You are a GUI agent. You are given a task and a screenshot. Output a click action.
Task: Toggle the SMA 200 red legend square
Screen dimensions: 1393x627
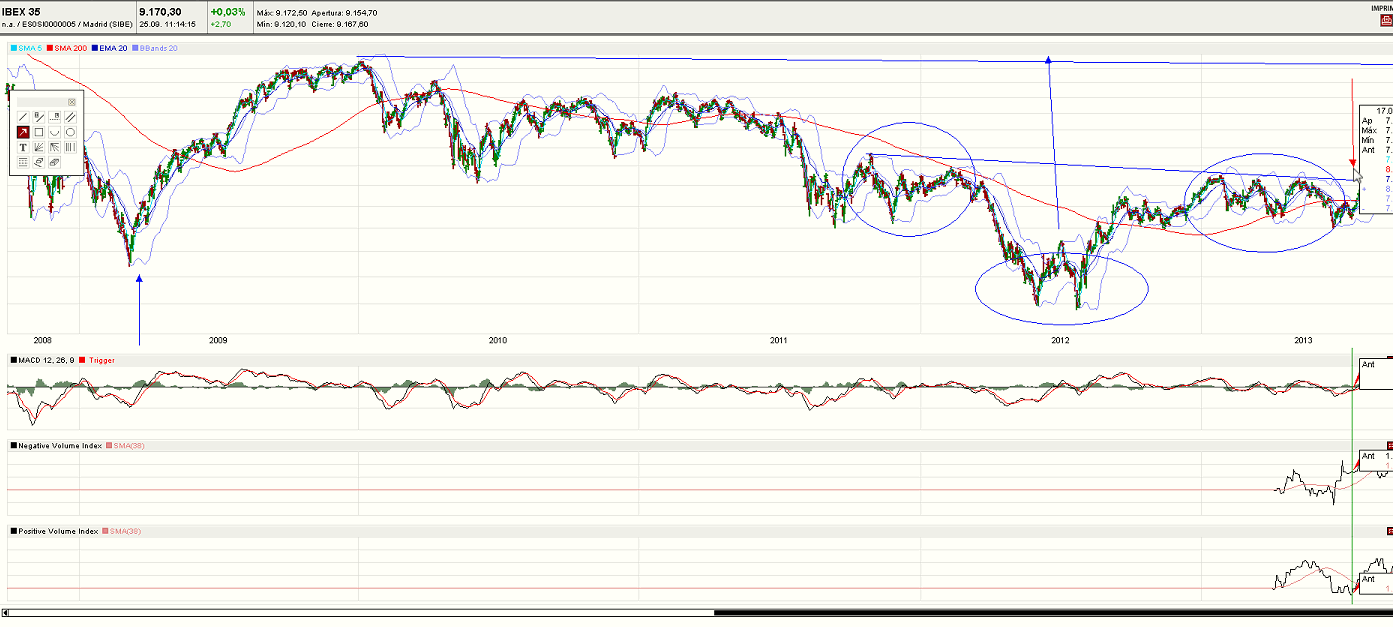tap(49, 48)
